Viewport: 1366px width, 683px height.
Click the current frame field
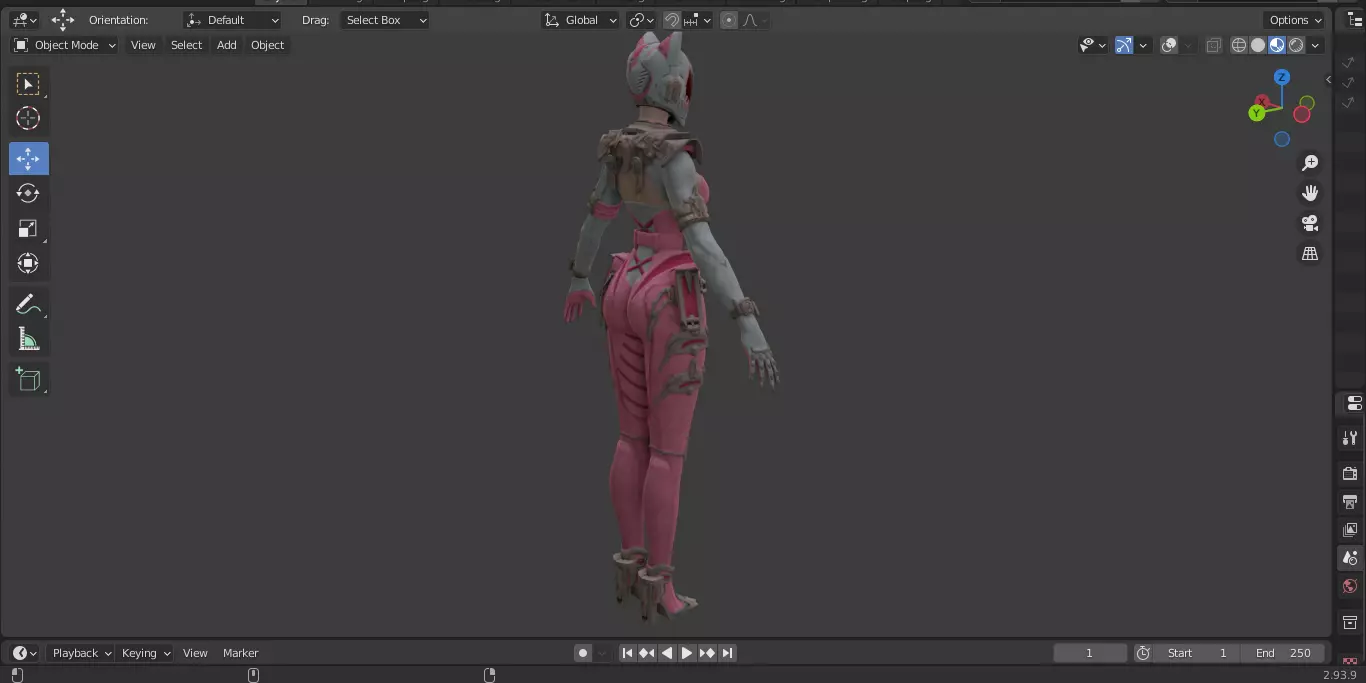tap(1090, 653)
